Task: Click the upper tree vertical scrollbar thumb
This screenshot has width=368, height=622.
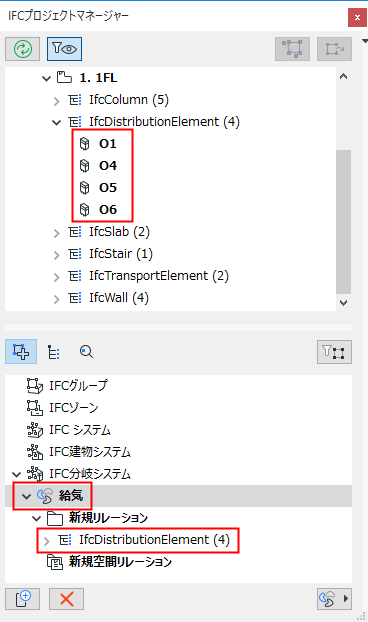Action: [343, 222]
